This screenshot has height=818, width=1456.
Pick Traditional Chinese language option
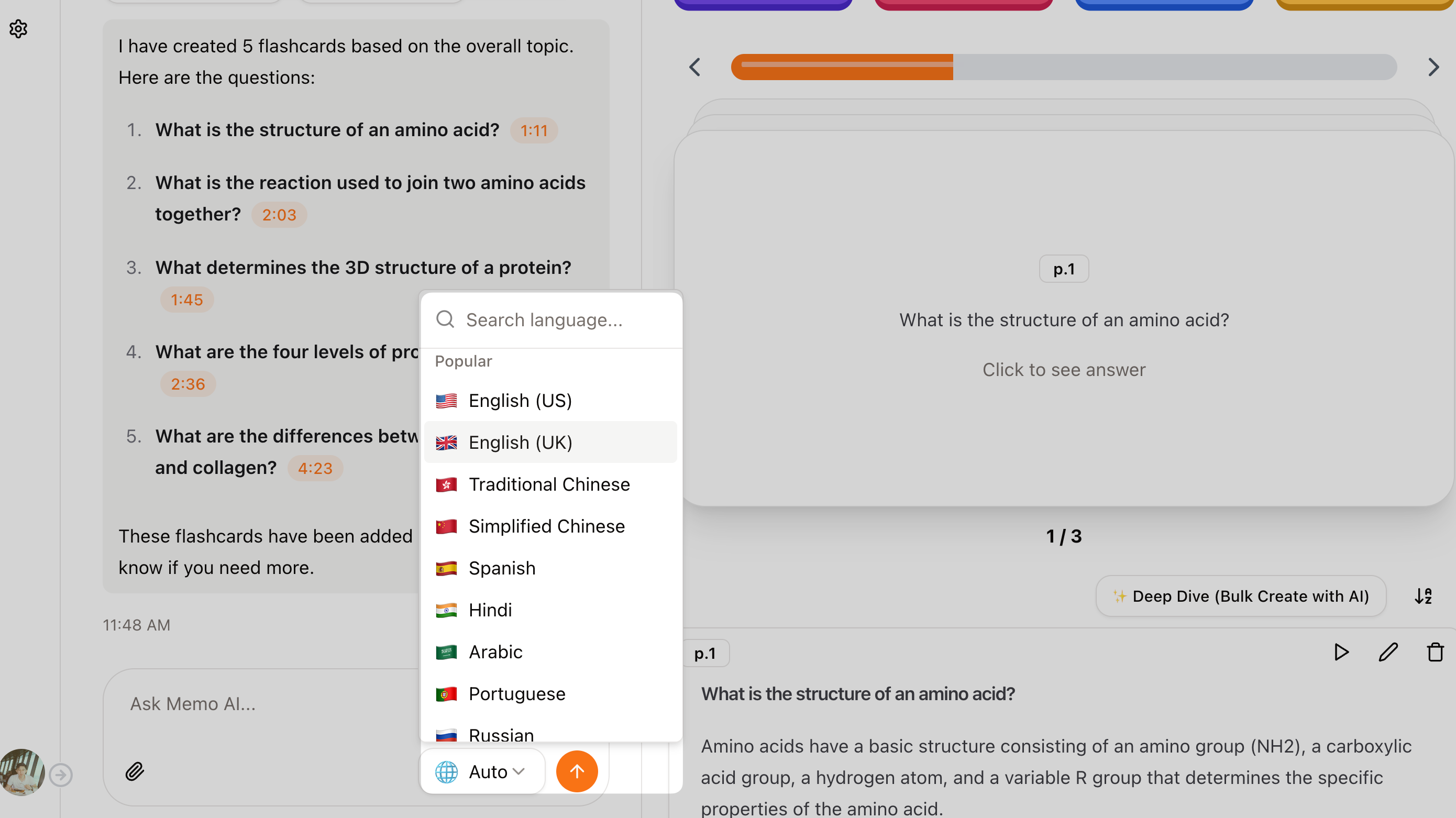(550, 484)
